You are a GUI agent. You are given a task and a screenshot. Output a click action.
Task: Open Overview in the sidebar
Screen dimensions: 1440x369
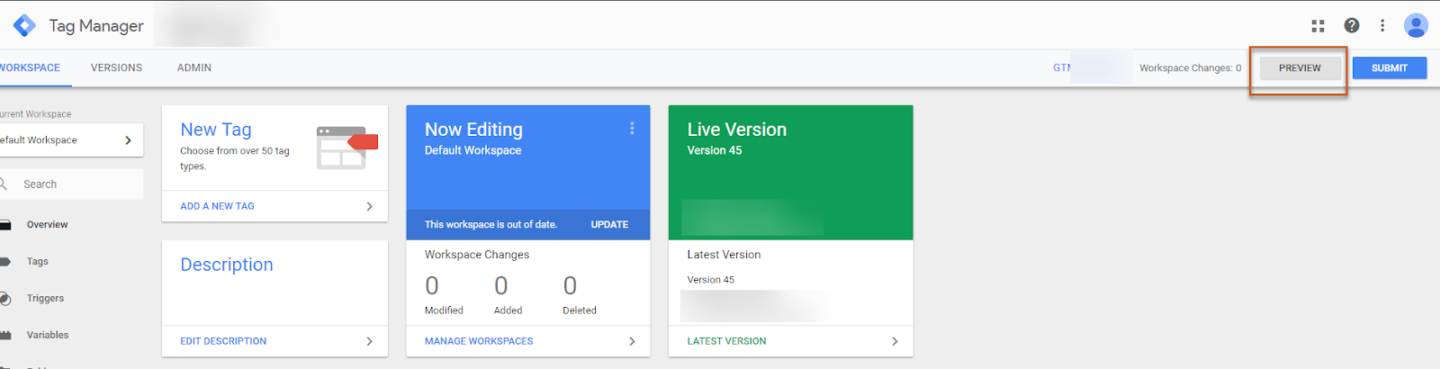tap(47, 225)
